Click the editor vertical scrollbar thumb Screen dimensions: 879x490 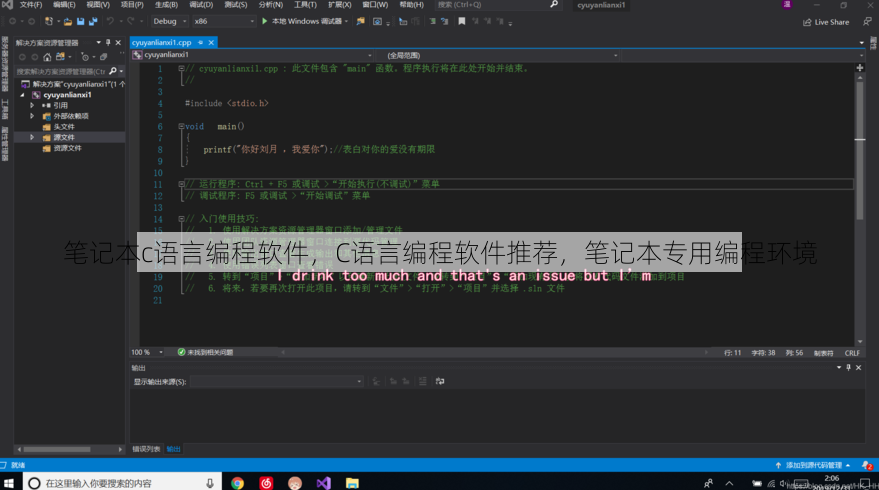(859, 151)
